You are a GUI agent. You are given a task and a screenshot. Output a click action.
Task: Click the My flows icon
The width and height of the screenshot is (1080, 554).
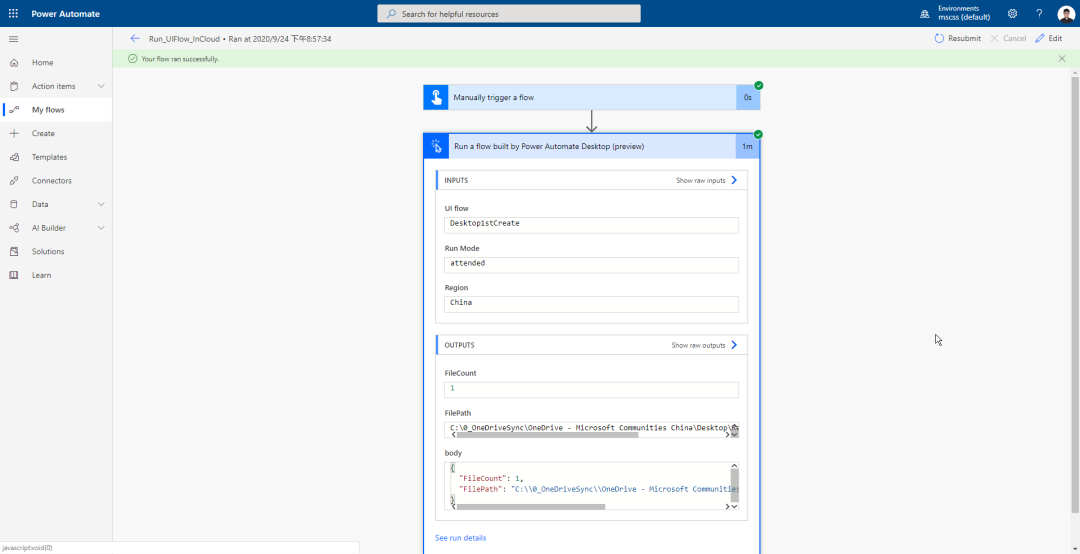[14, 110]
